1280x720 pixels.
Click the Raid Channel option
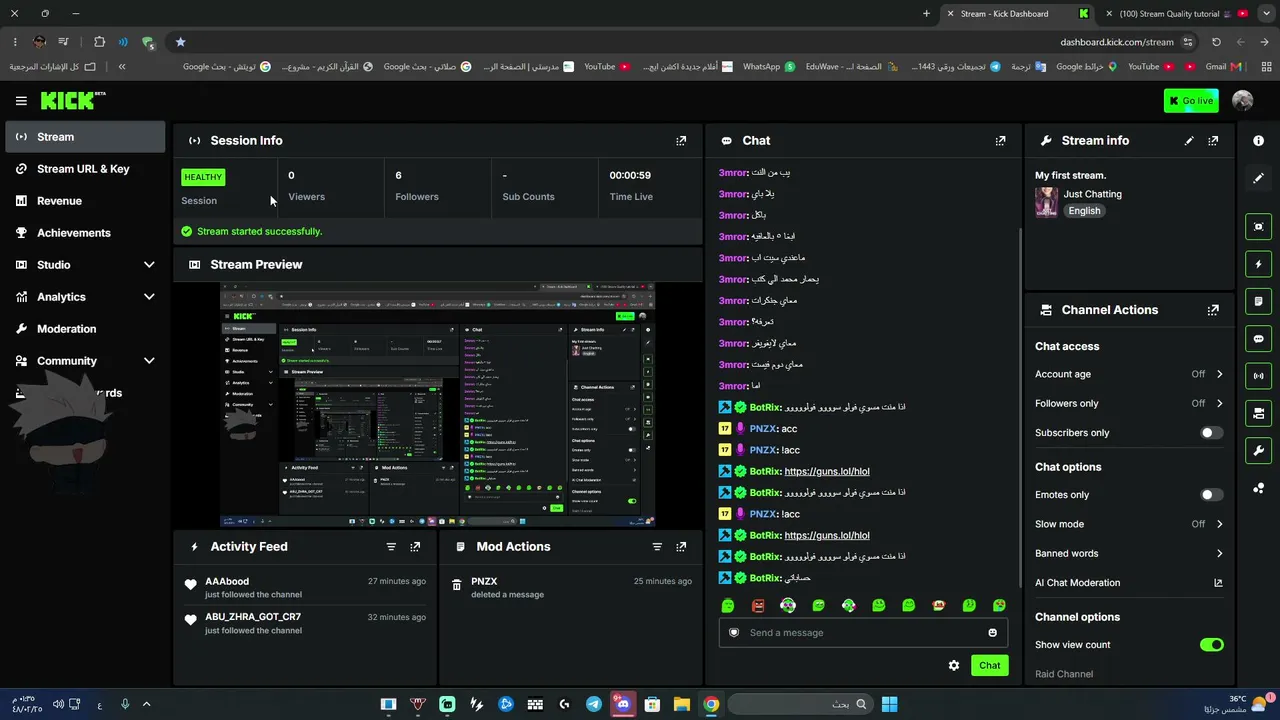tap(1064, 674)
